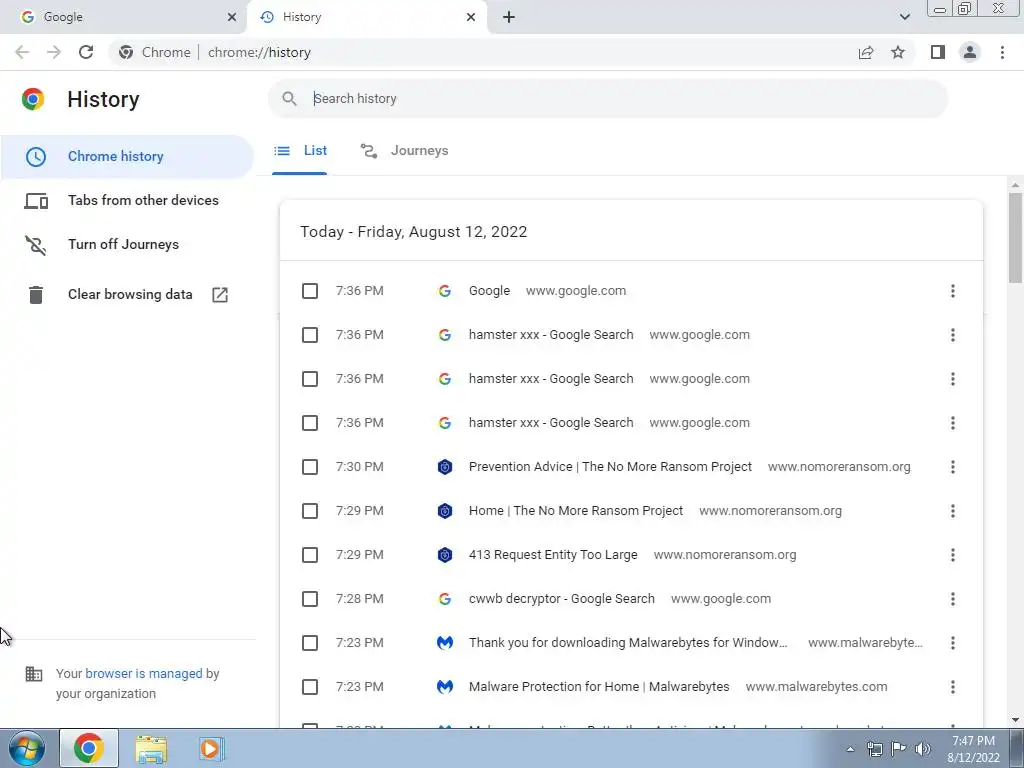
Task: Open the side panel icon
Action: click(938, 52)
